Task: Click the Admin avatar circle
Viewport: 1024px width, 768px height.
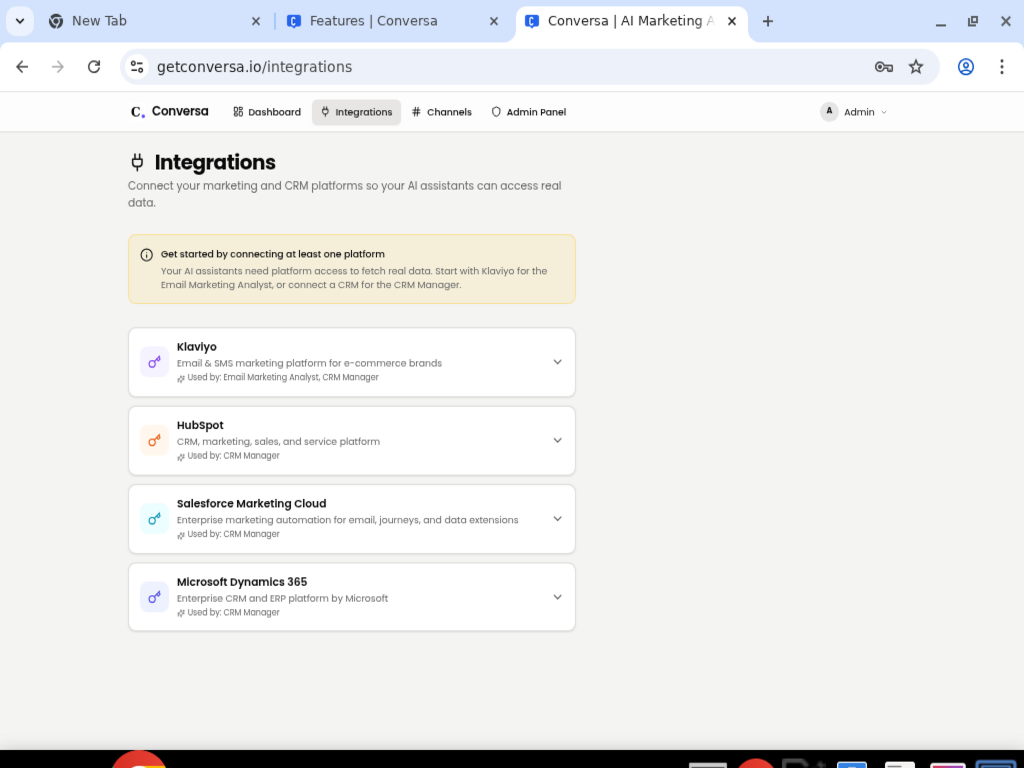Action: [829, 112]
